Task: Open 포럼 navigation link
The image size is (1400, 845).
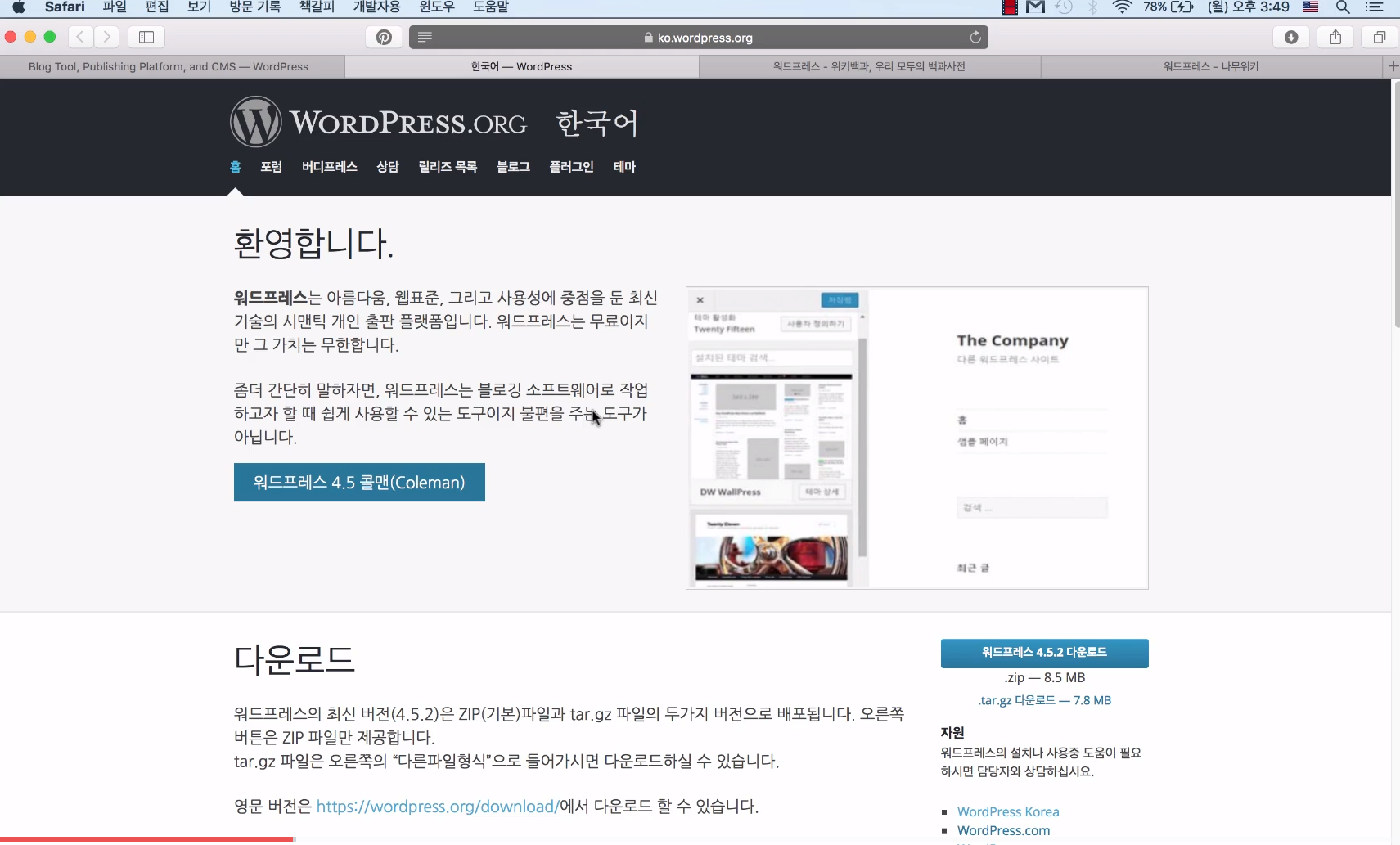Action: coord(272,167)
